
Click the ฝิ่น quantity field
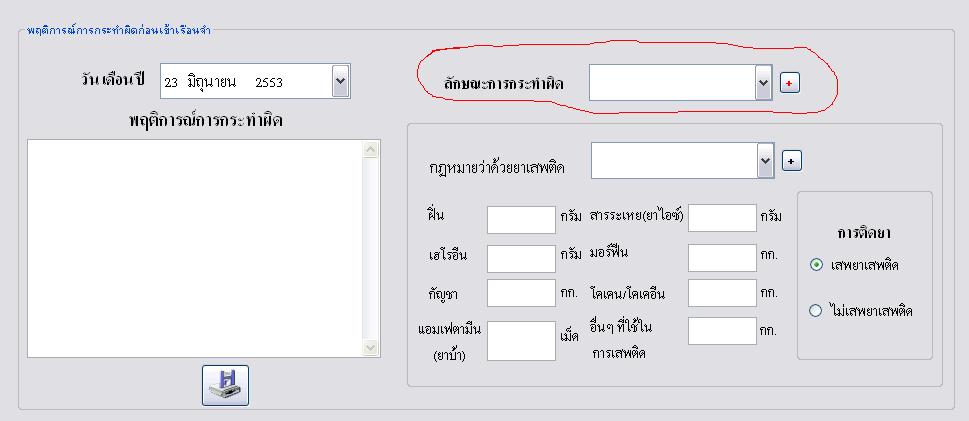point(521,219)
